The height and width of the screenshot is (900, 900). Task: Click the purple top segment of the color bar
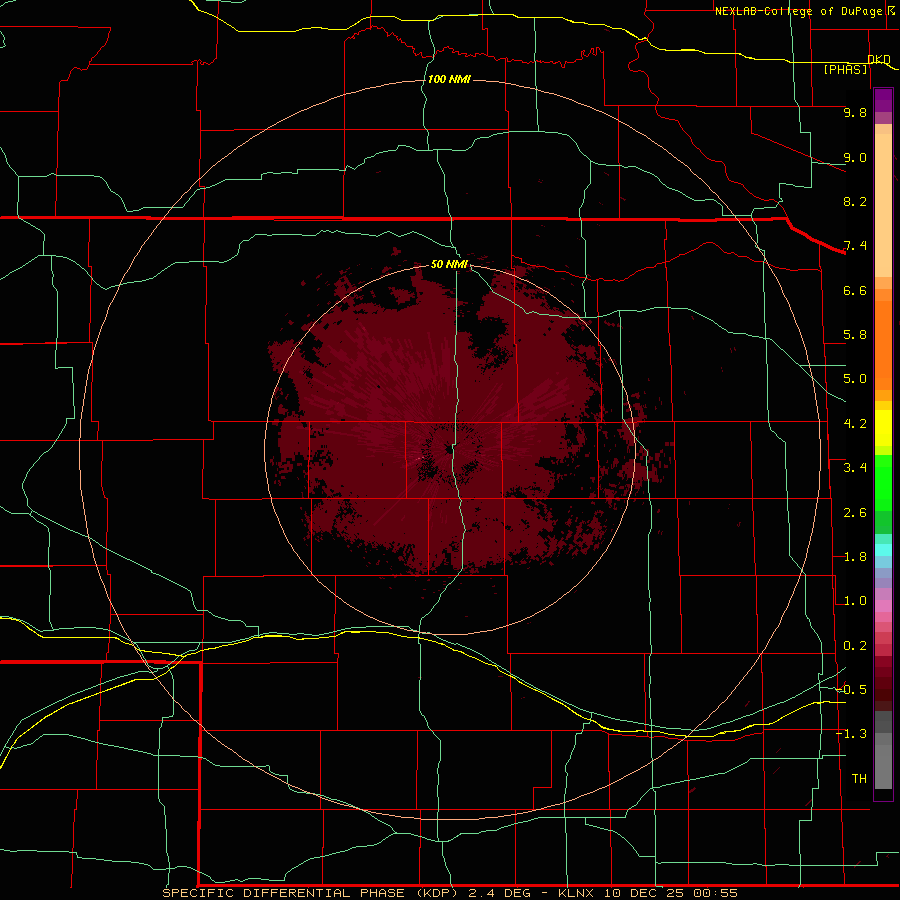(x=883, y=100)
